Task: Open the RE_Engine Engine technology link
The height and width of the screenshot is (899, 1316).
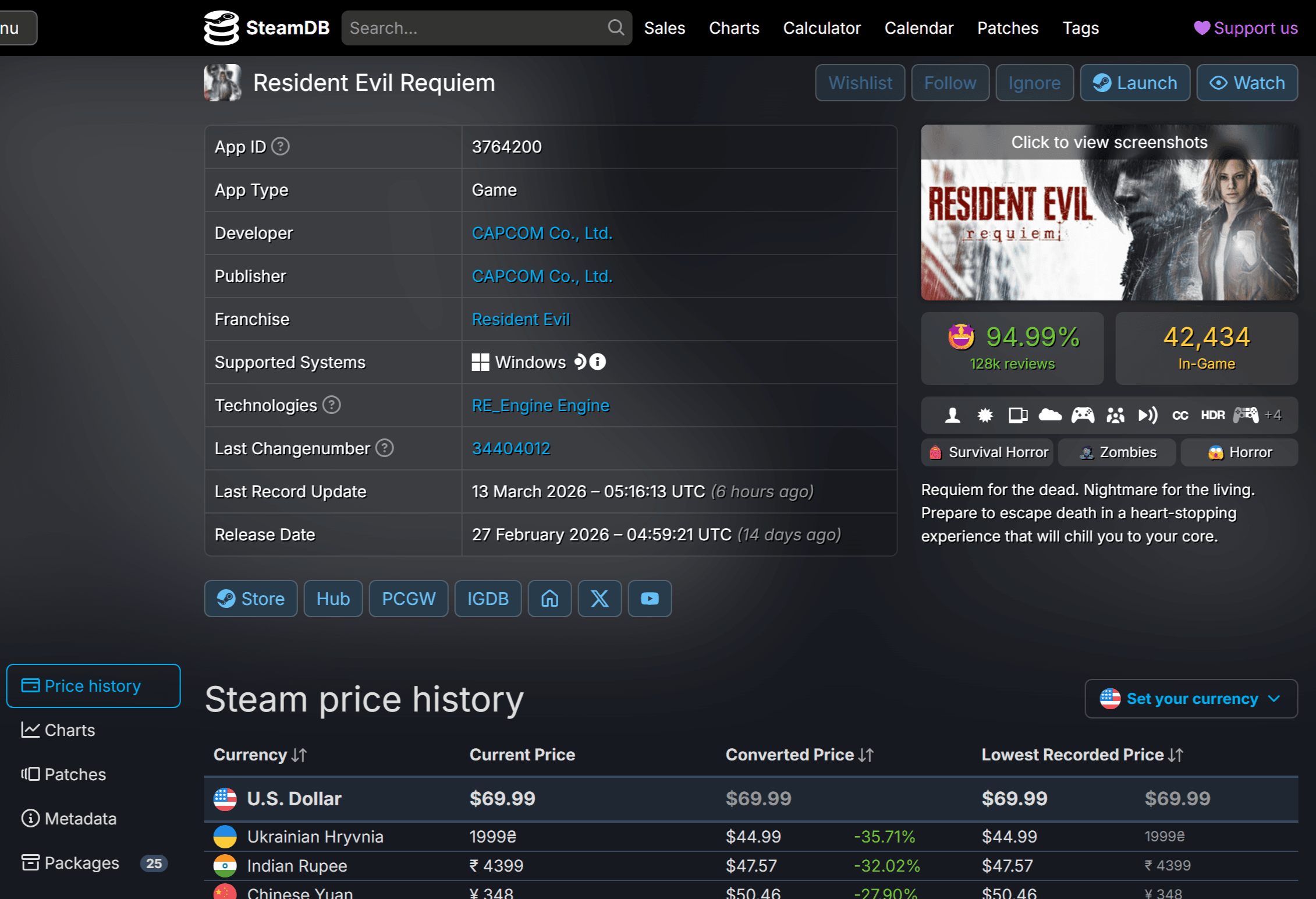Action: tap(541, 405)
